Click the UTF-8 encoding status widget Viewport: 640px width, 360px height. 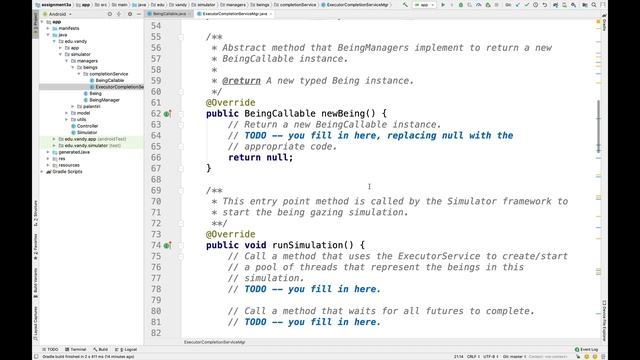491,356
